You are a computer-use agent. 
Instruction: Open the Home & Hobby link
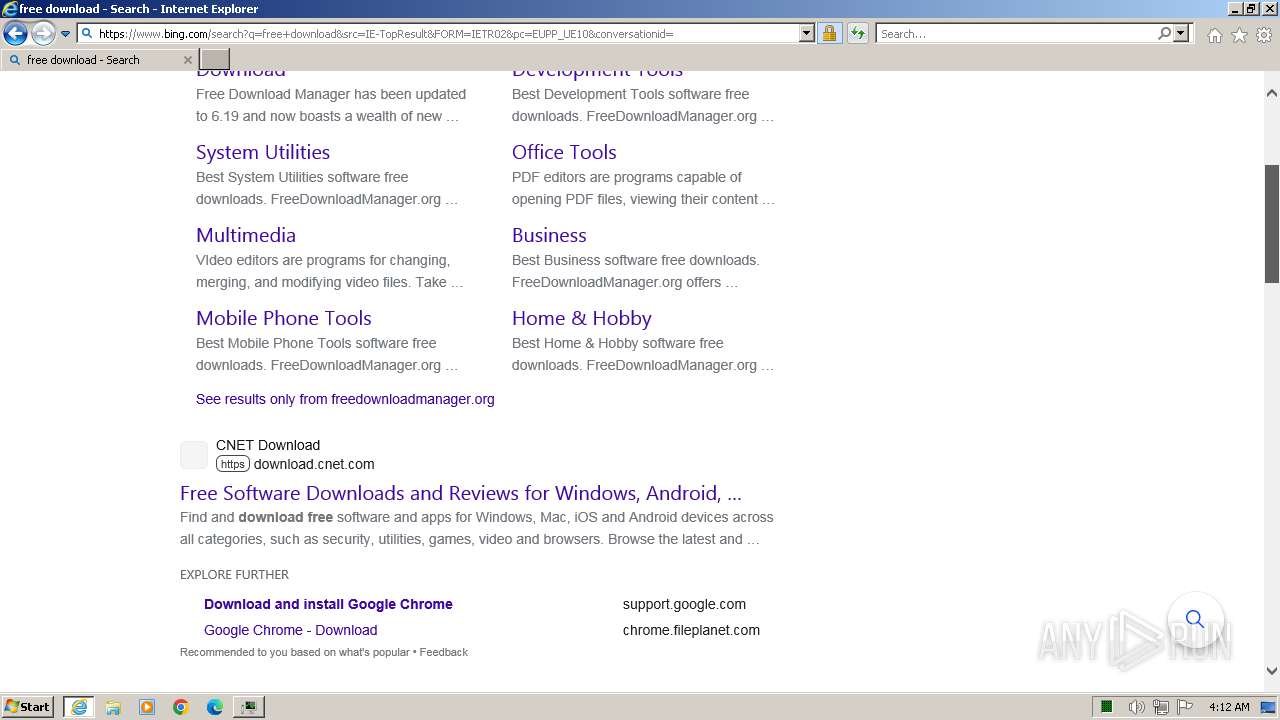coord(582,318)
